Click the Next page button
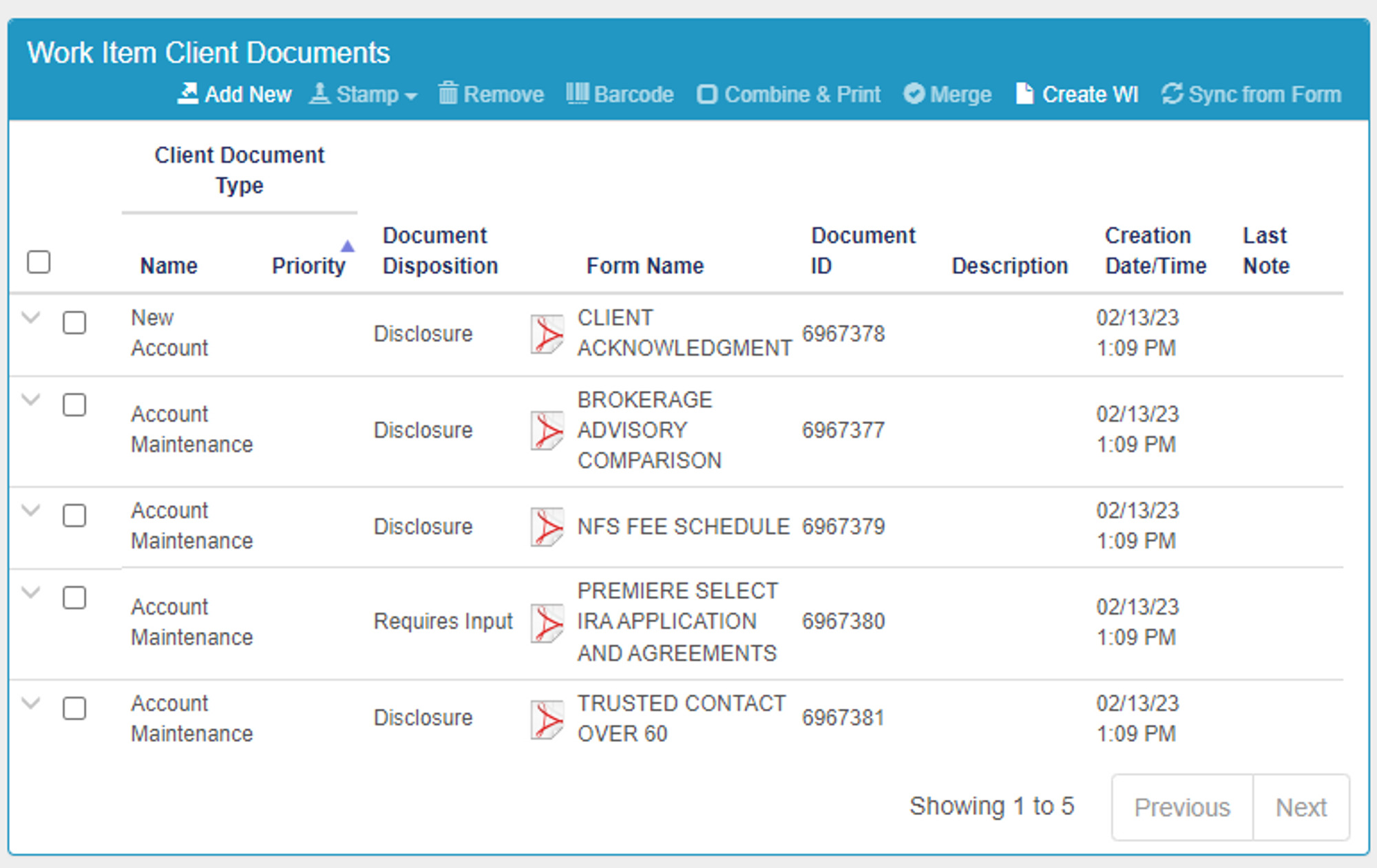The image size is (1377, 868). point(1301,807)
